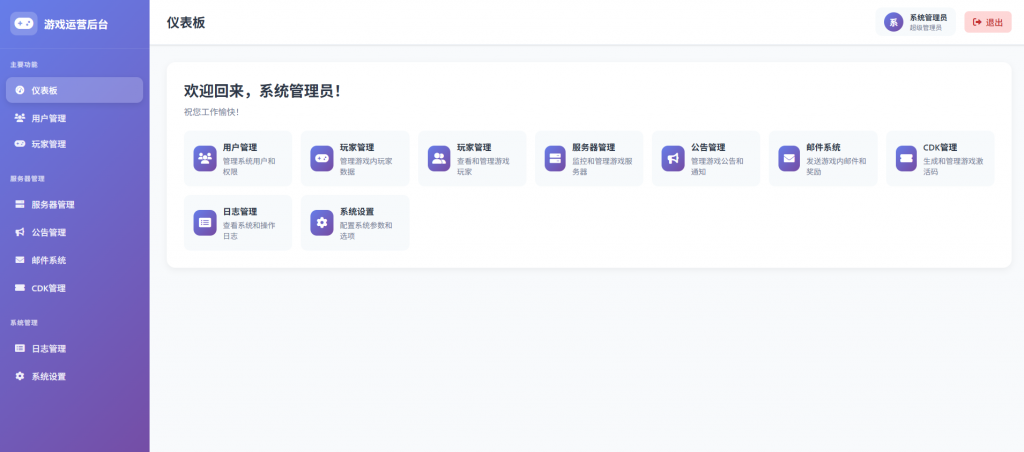The image size is (1024, 452).
Task: Click the list icon on the 日志管理 card
Action: [x=205, y=223]
